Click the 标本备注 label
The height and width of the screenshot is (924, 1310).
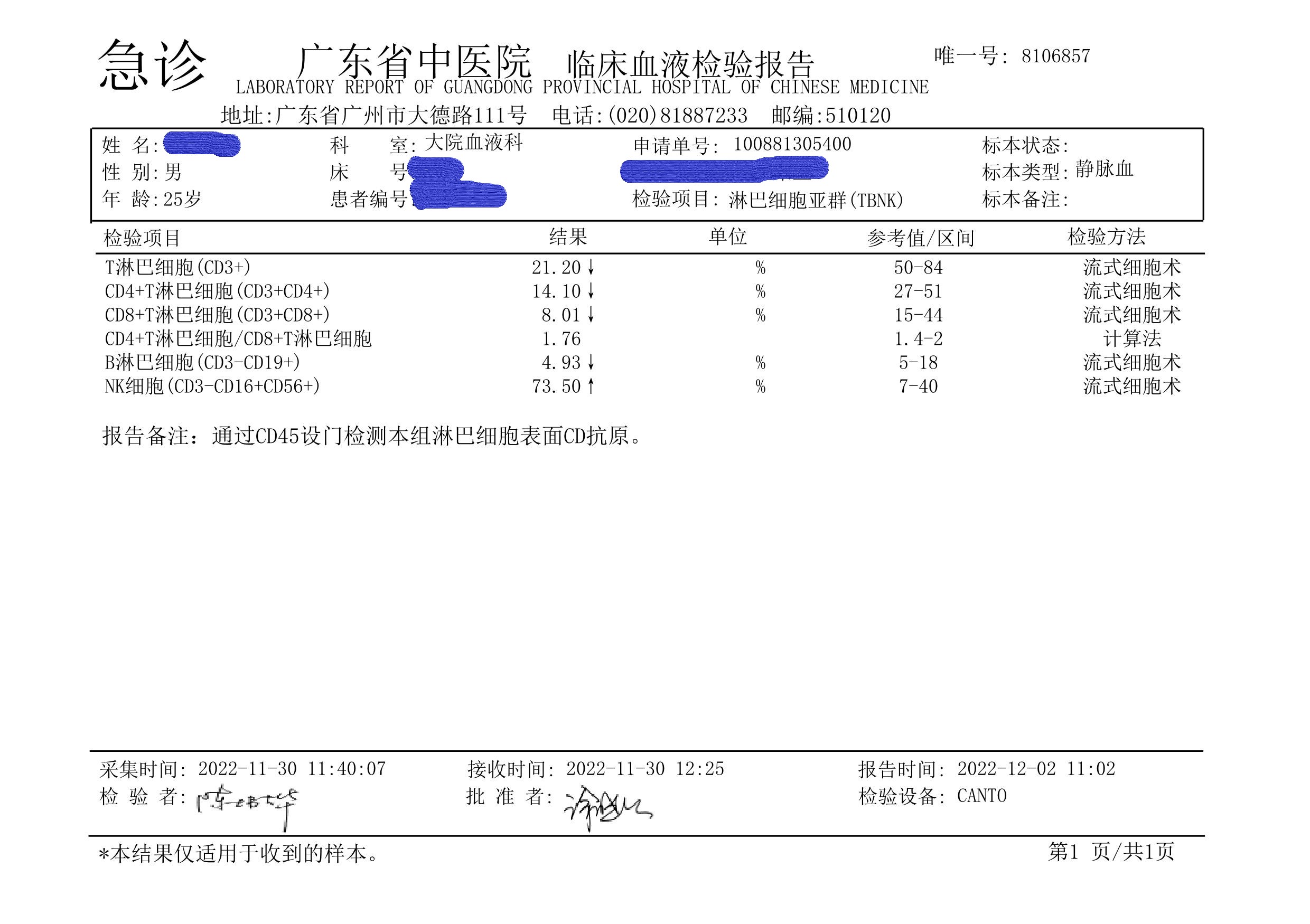click(1025, 199)
